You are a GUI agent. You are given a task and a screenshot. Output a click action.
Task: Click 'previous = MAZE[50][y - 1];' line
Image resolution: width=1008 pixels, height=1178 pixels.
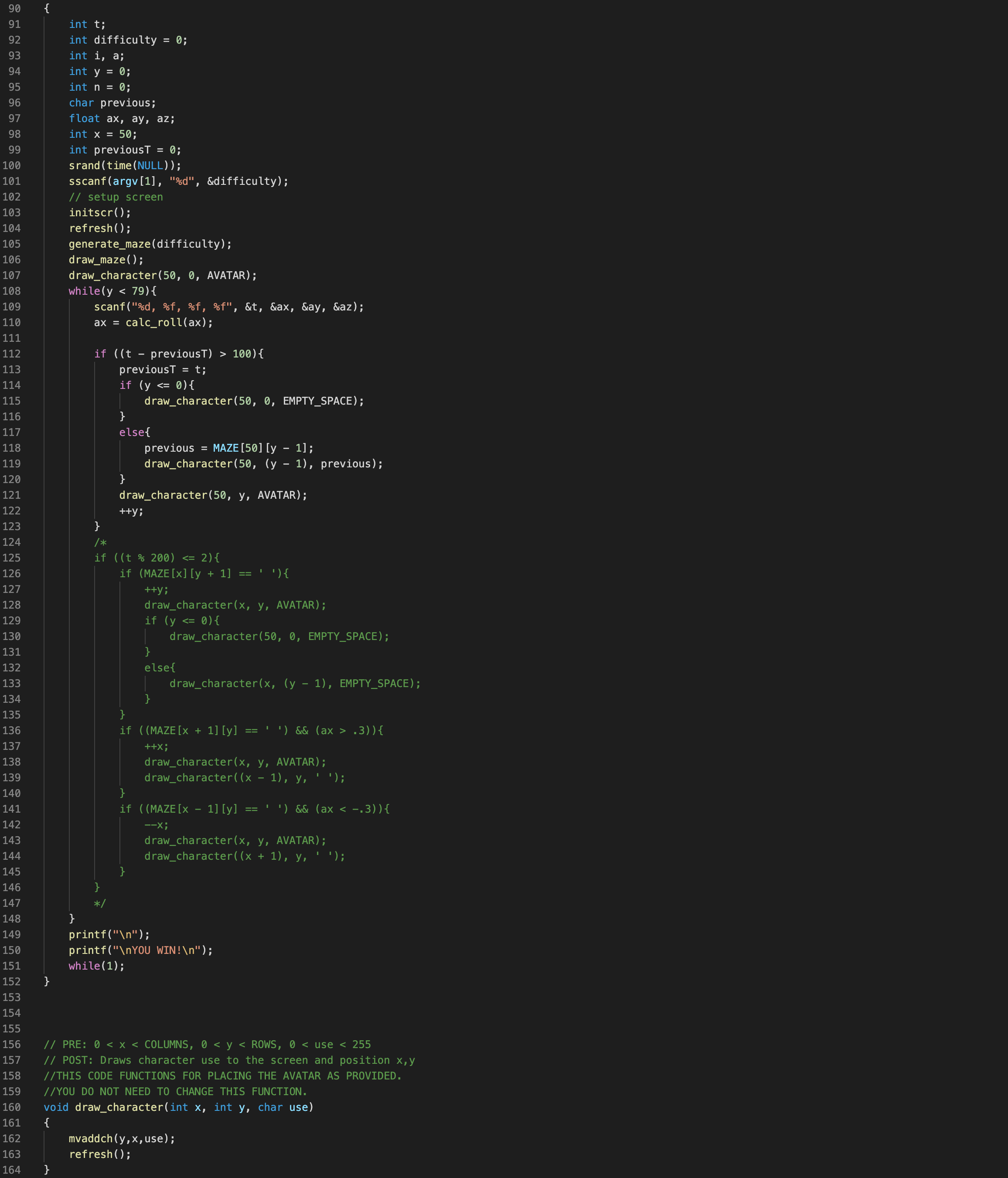tap(228, 448)
